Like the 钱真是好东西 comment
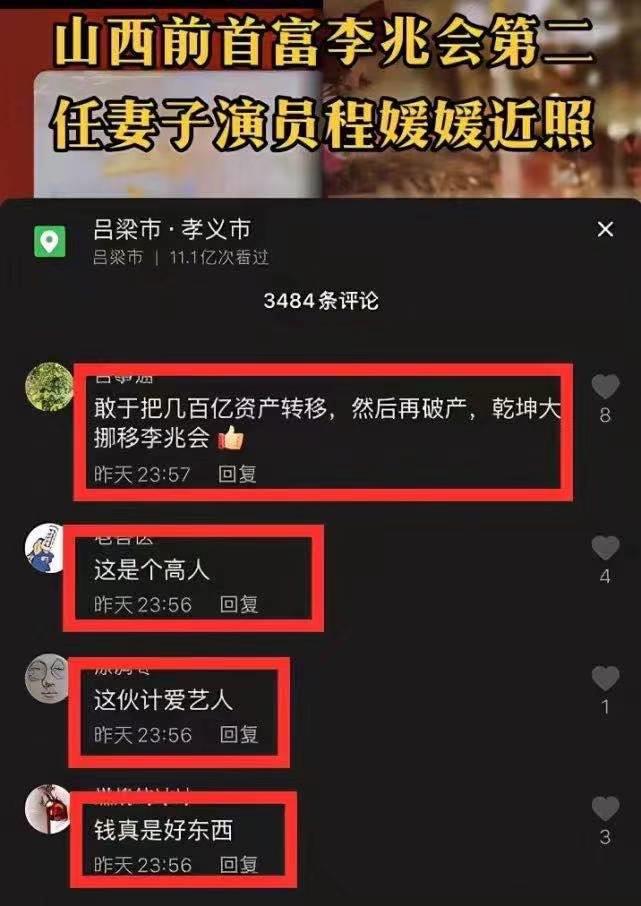 click(x=605, y=808)
